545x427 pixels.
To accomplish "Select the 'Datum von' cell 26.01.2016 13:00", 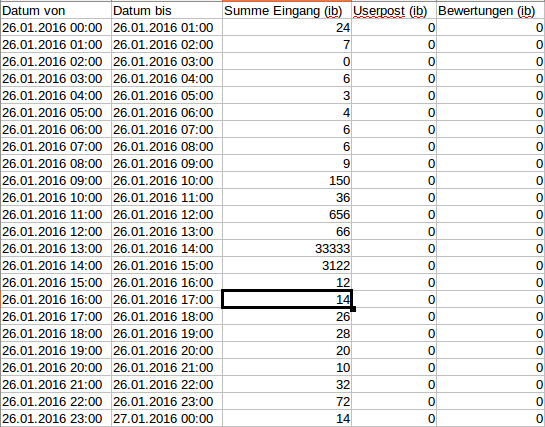I will 56,249.
